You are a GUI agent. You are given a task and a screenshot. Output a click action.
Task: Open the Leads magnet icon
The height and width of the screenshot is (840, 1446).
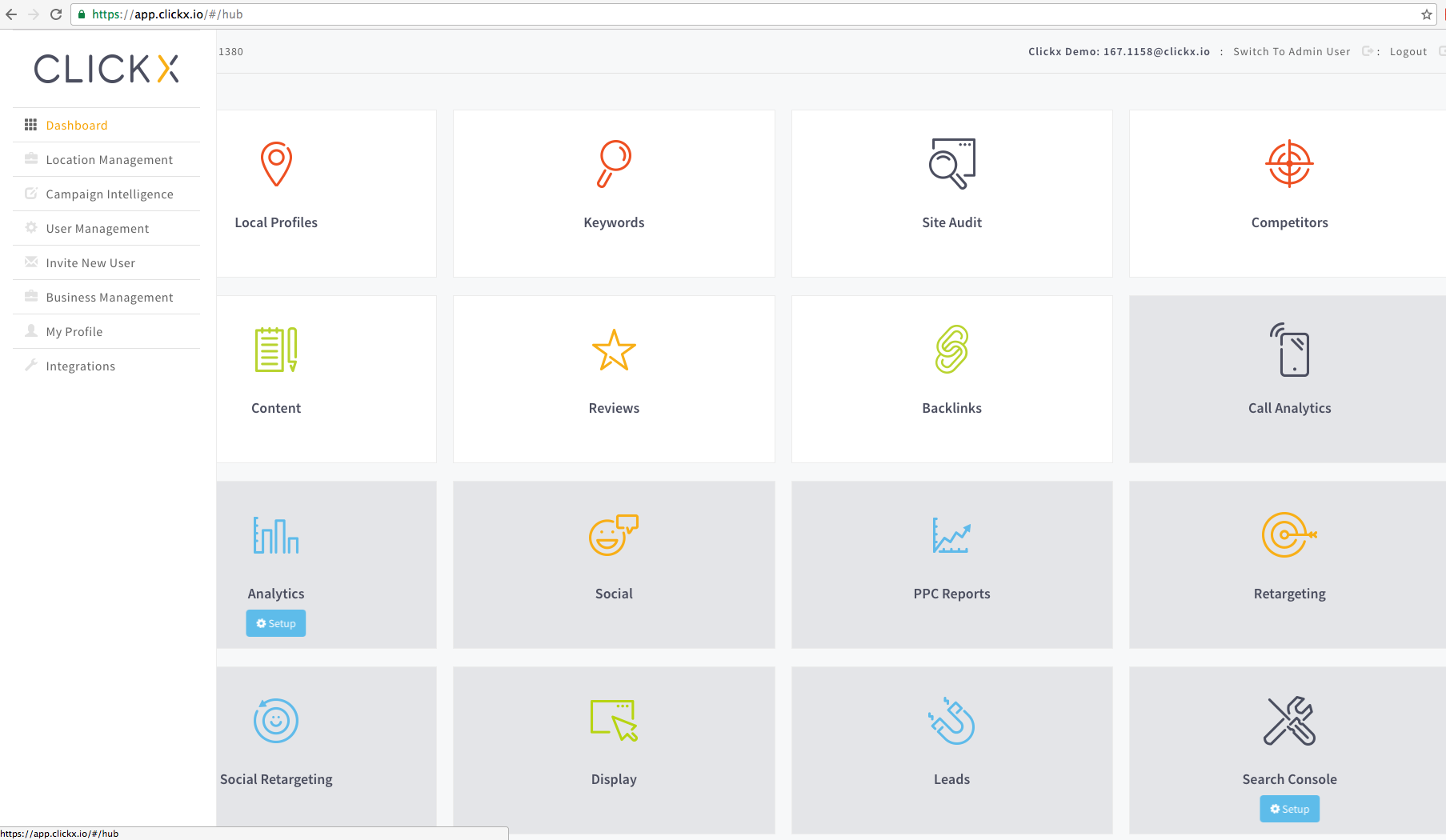click(x=951, y=721)
